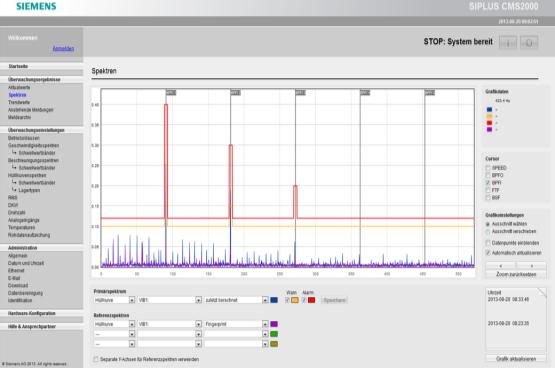Image resolution: width=555 pixels, height=368 pixels.
Task: Go to Hardware-Konfiguration in the sidebar
Action: click(32, 313)
